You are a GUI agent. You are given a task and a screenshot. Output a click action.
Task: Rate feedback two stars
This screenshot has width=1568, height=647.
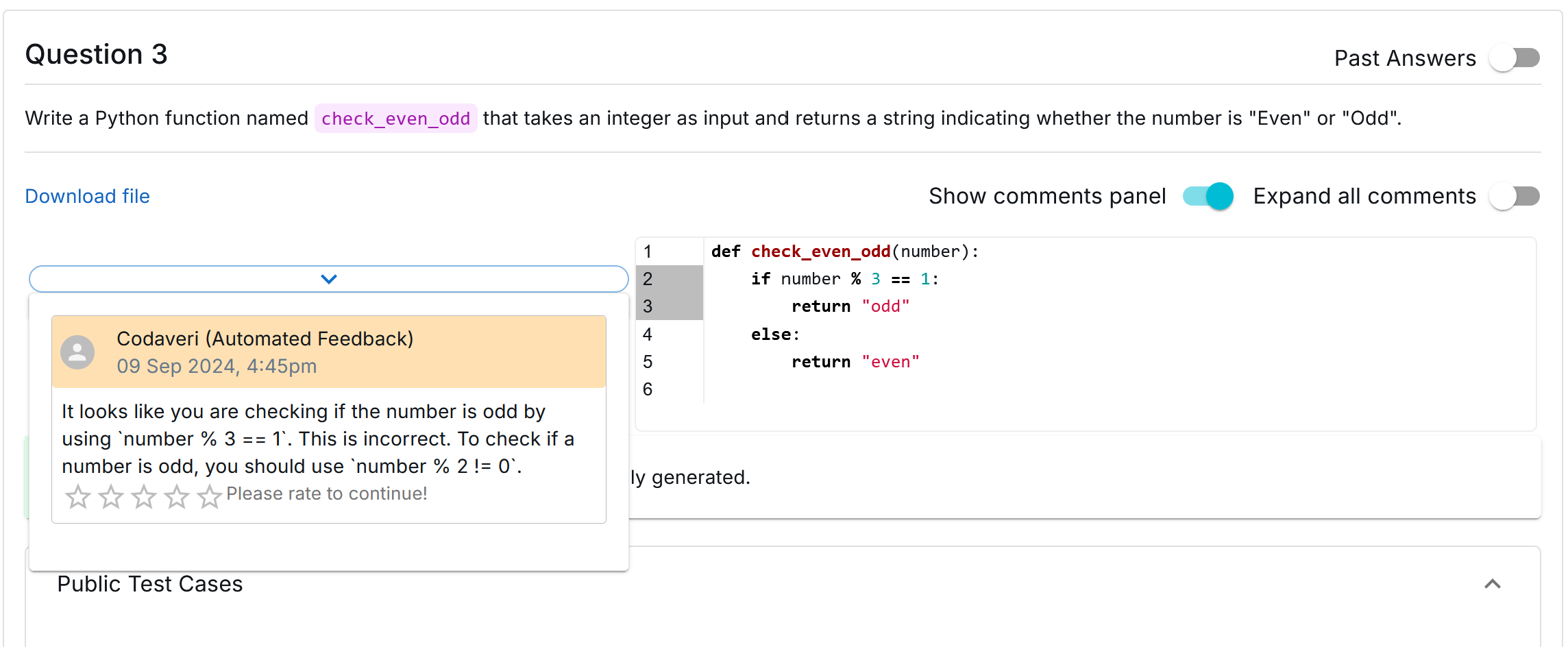click(111, 496)
